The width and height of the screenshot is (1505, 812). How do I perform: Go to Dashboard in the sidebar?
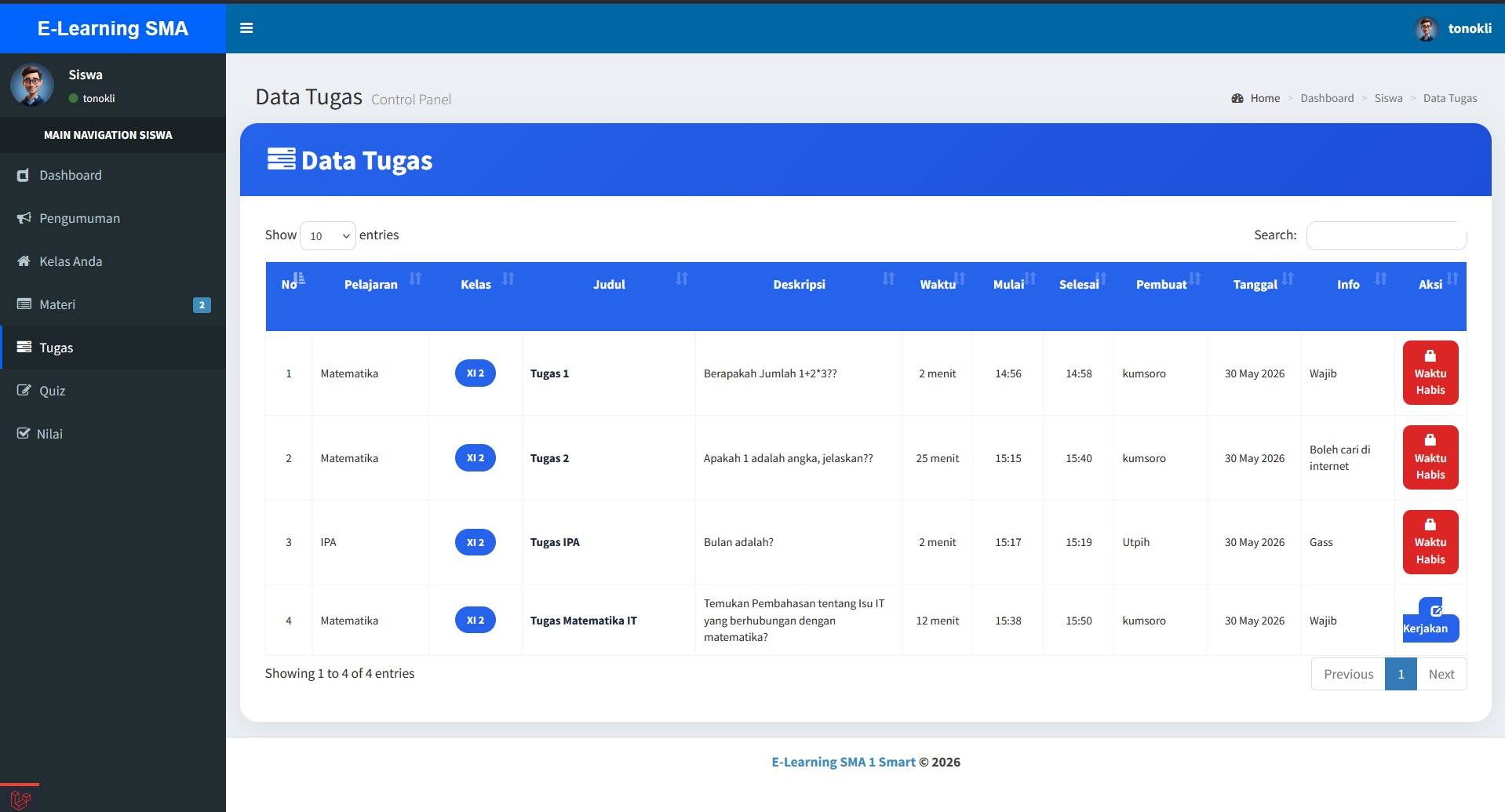coord(113,175)
